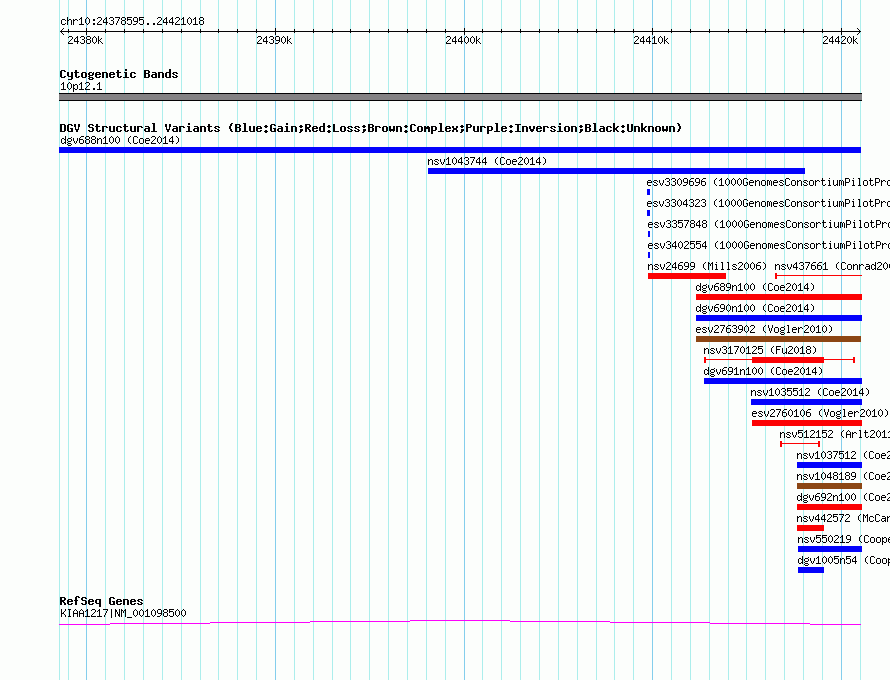
Task: Click the Cytogenetic Bands track title
Action: (119, 74)
